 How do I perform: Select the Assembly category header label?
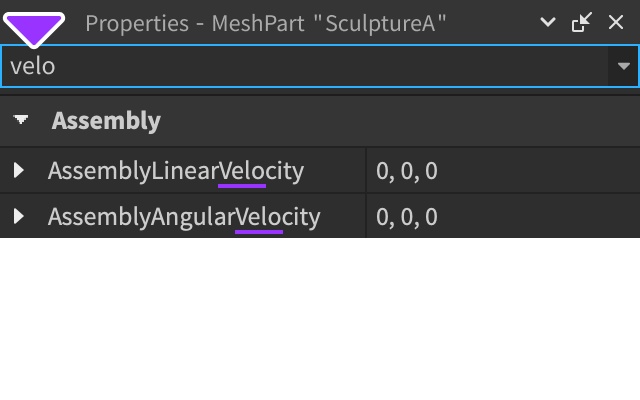click(106, 121)
